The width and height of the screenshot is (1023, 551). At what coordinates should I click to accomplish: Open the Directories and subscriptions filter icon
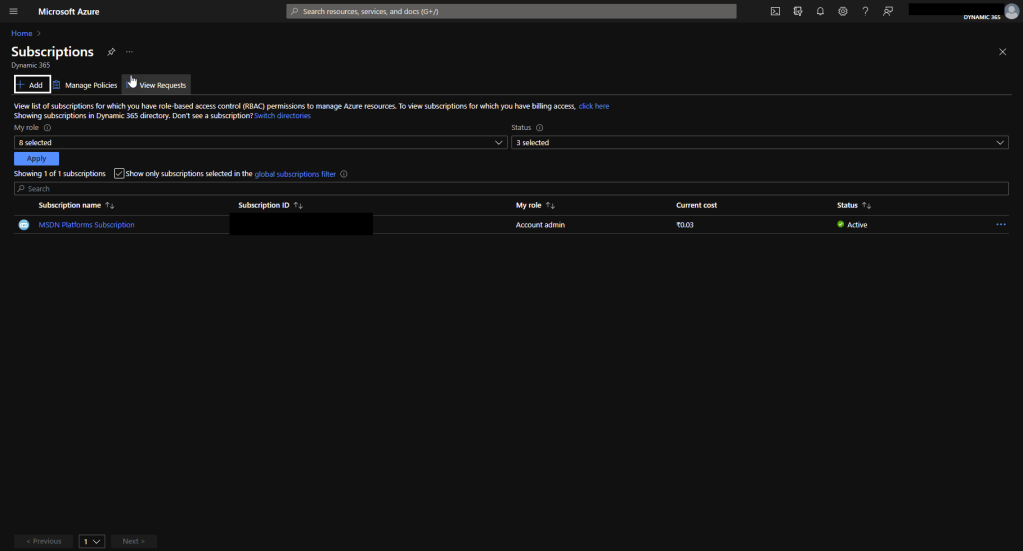pos(798,12)
